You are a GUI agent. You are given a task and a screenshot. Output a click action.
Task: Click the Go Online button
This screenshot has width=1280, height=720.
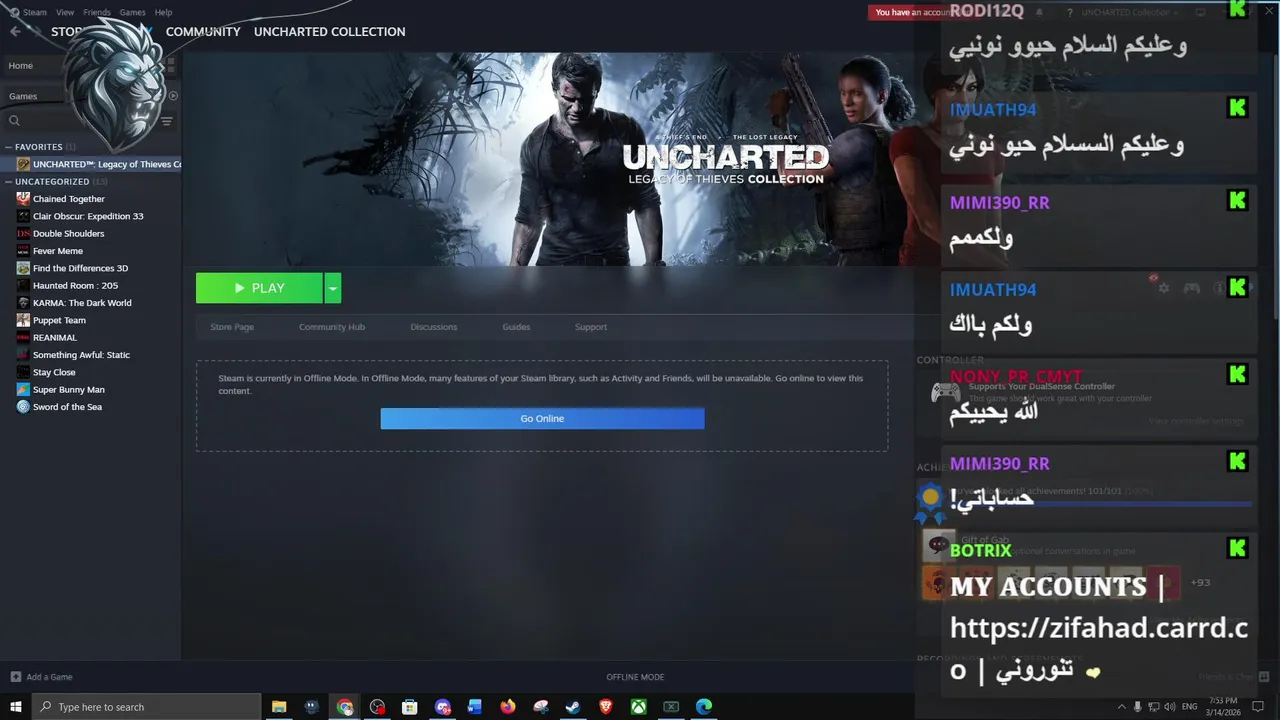pos(542,418)
